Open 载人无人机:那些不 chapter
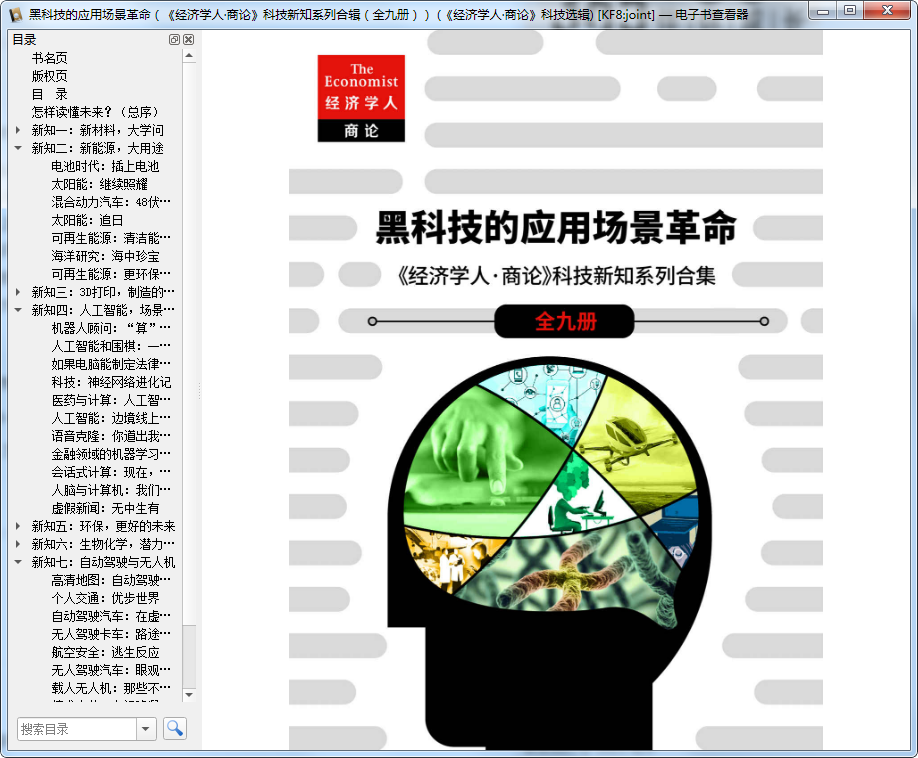This screenshot has height=758, width=918. [111, 688]
